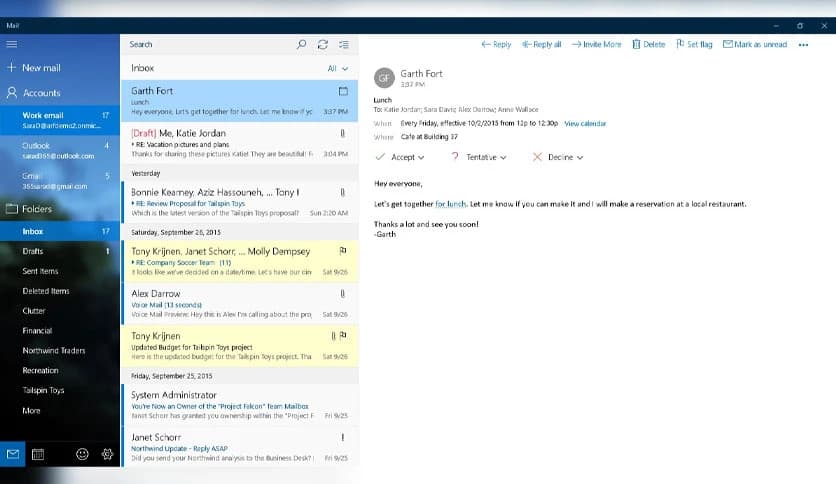Expand the All filter dropdown
The width and height of the screenshot is (836, 484).
tap(337, 68)
